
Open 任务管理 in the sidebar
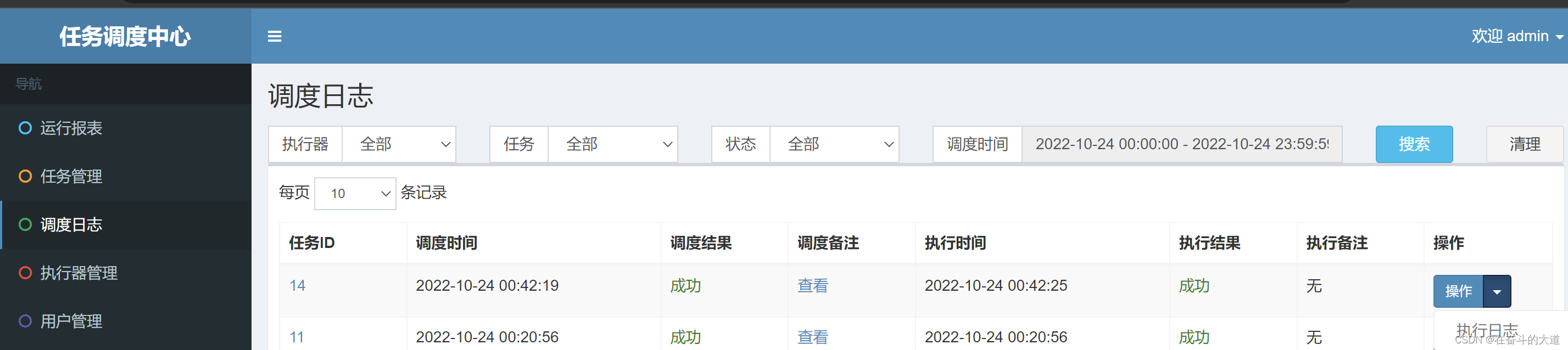click(x=125, y=176)
